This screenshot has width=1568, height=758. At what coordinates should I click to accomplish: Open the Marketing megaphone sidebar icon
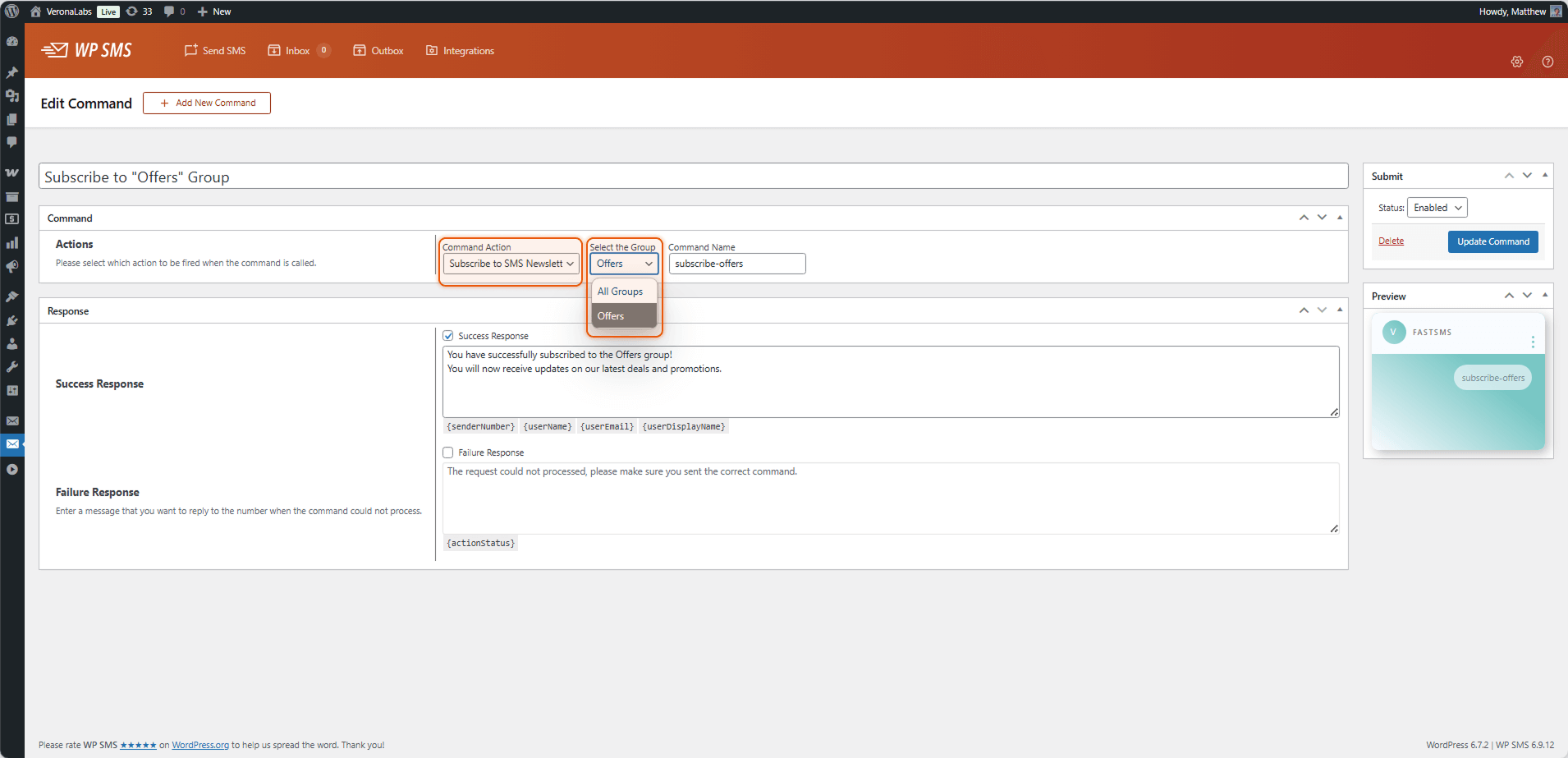tap(12, 267)
